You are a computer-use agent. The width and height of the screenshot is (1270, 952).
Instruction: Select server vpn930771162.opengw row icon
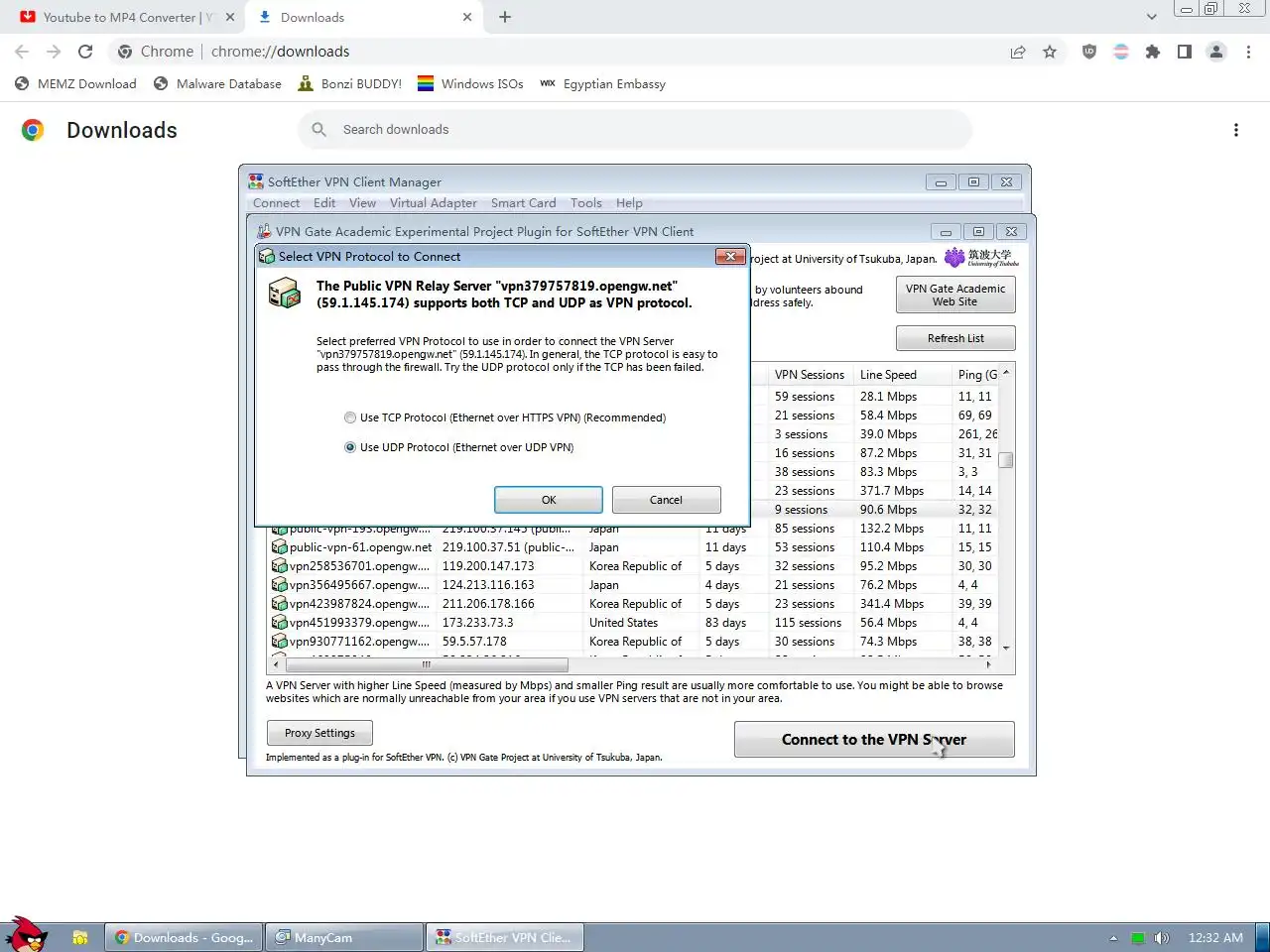280,642
